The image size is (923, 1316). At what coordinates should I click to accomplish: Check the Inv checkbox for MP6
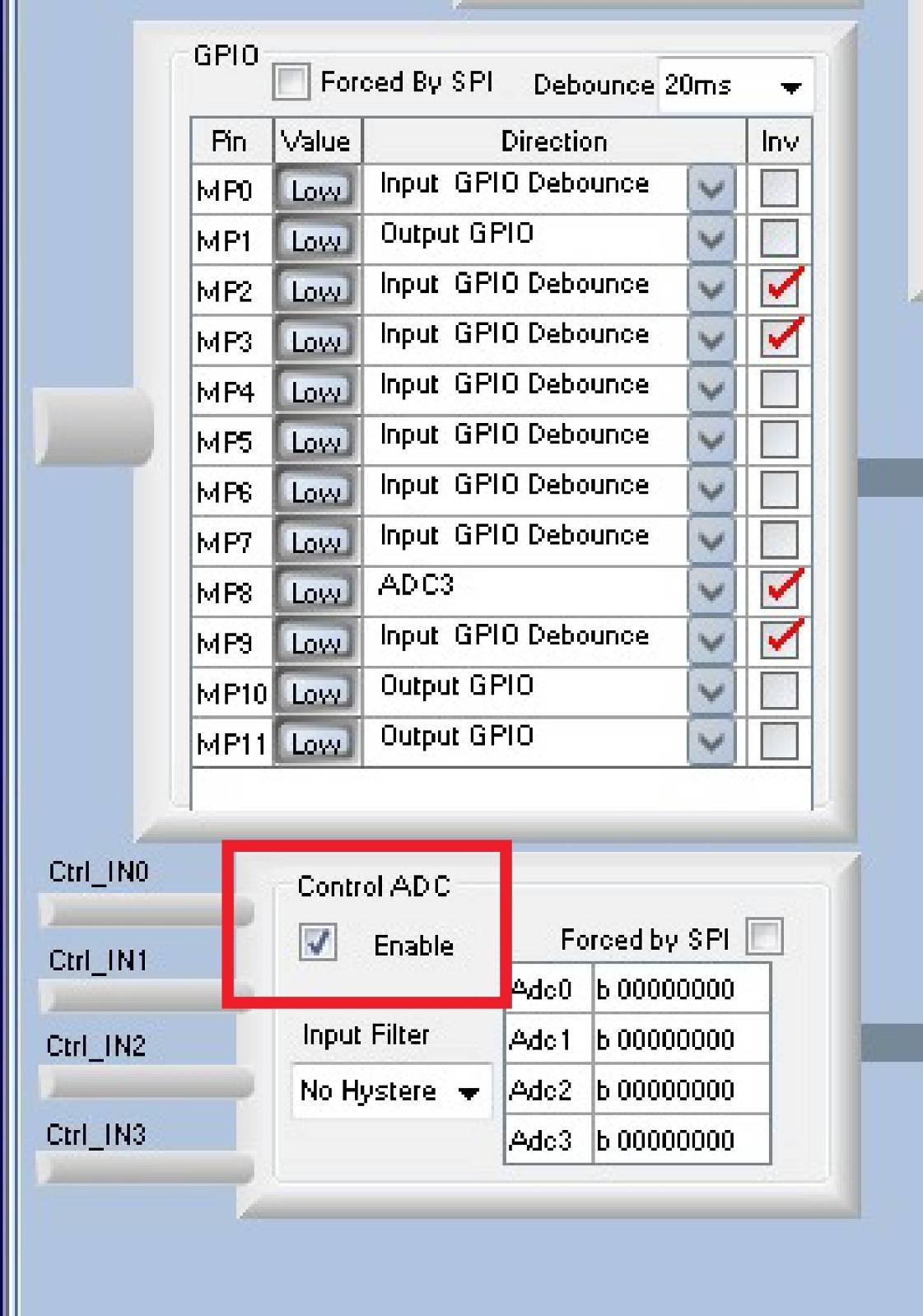[x=779, y=489]
